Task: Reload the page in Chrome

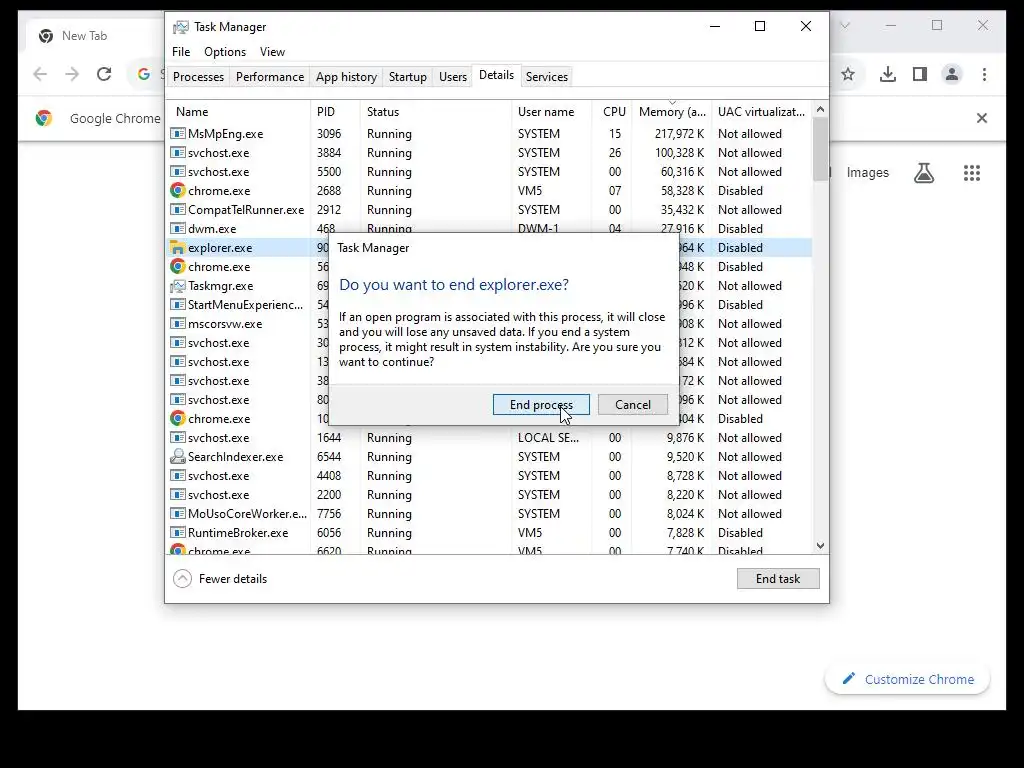Action: coord(104,74)
